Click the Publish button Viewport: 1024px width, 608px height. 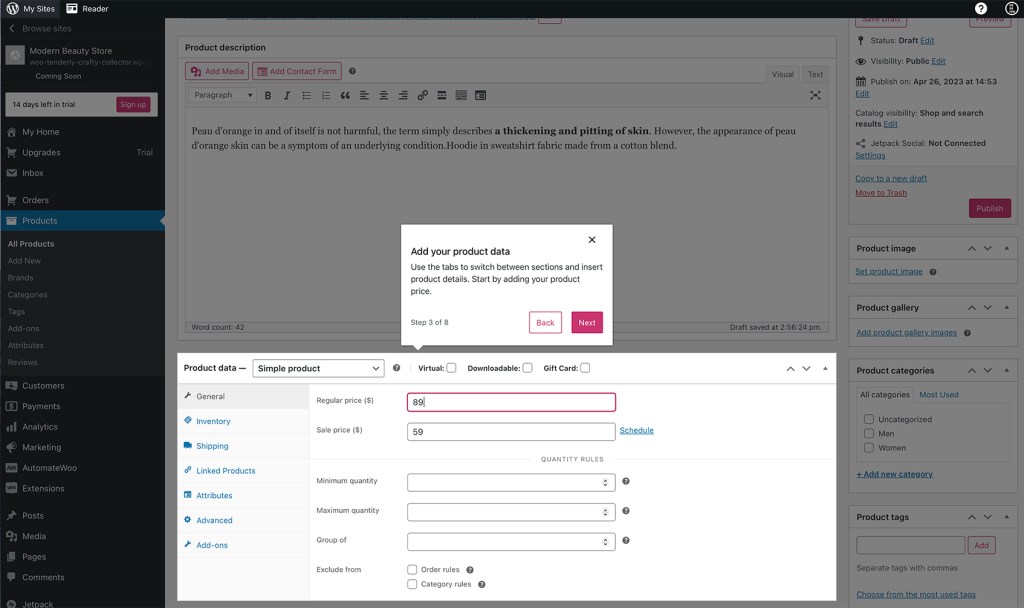tap(989, 208)
